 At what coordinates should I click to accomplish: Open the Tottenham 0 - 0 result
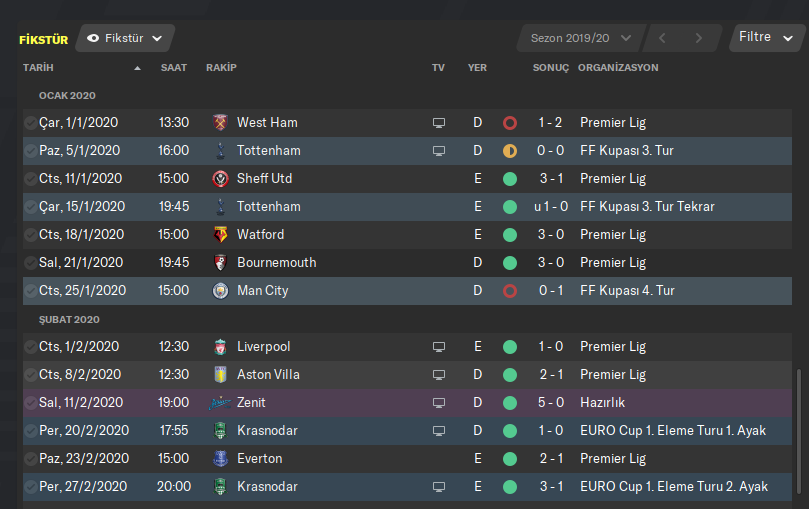click(x=549, y=151)
